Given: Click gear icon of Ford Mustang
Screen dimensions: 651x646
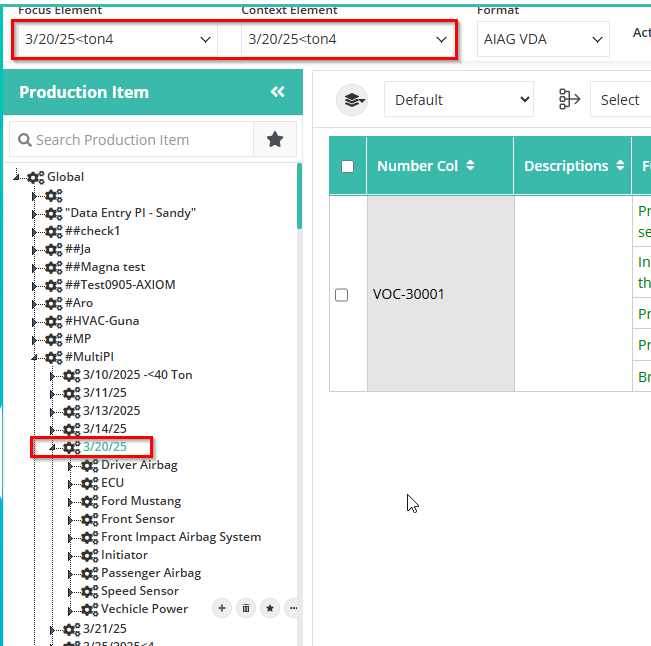Looking at the screenshot, I should pyautogui.click(x=90, y=502).
